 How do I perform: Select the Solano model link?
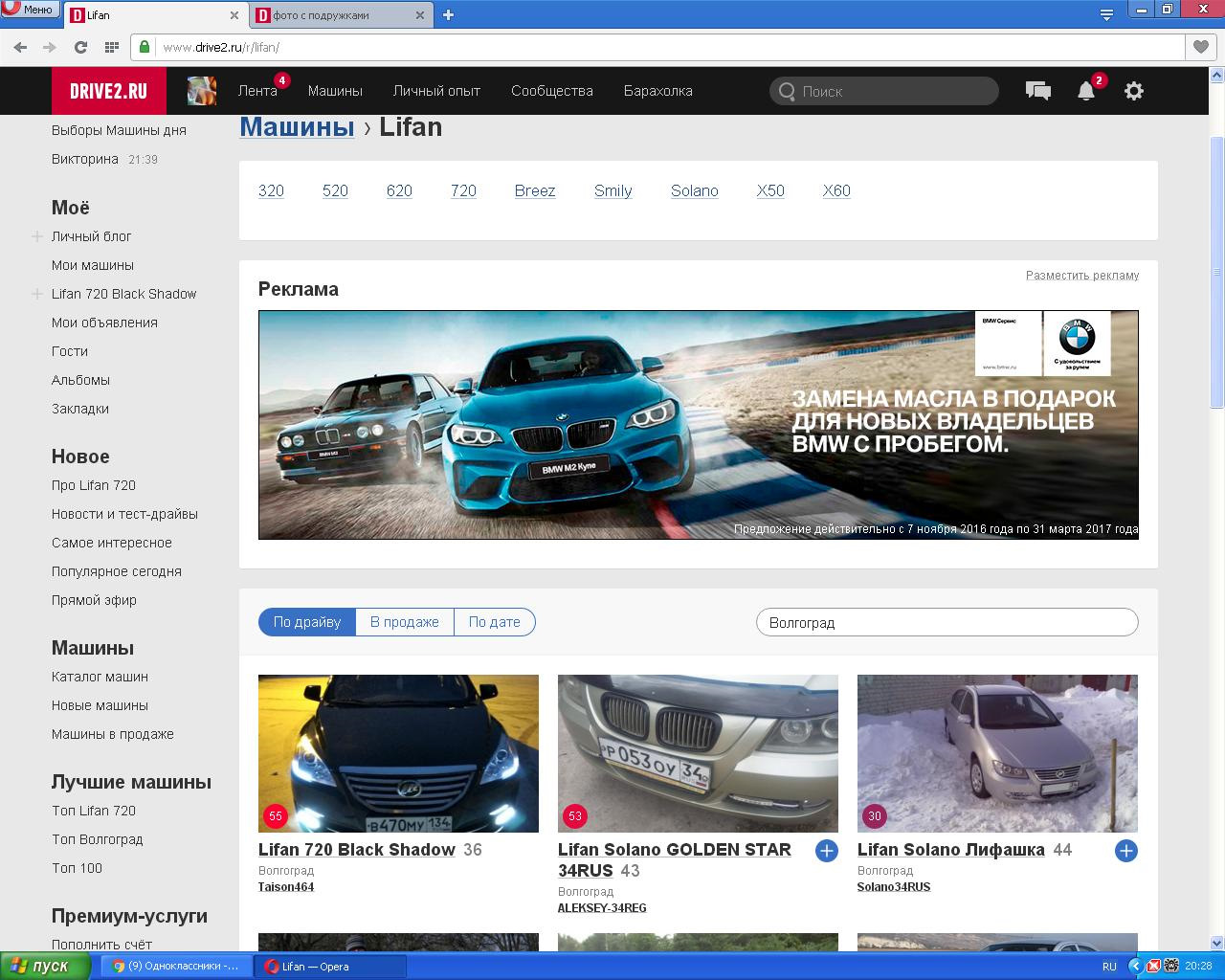click(695, 190)
